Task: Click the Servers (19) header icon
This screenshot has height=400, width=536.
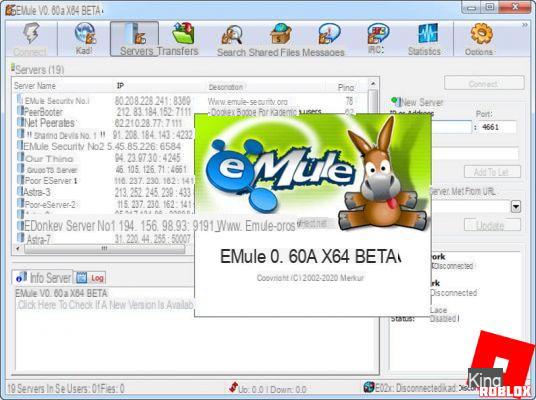Action: (13, 68)
